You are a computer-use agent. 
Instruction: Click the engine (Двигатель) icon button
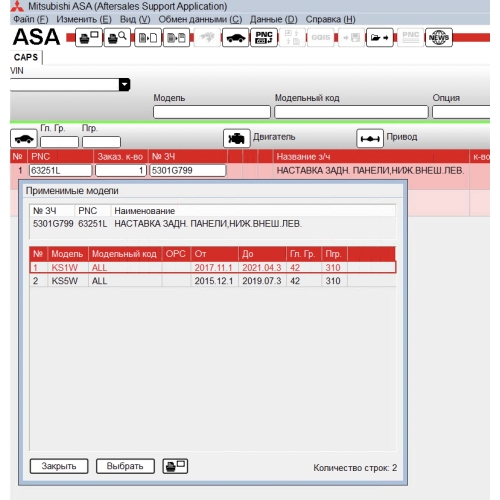coord(236,138)
